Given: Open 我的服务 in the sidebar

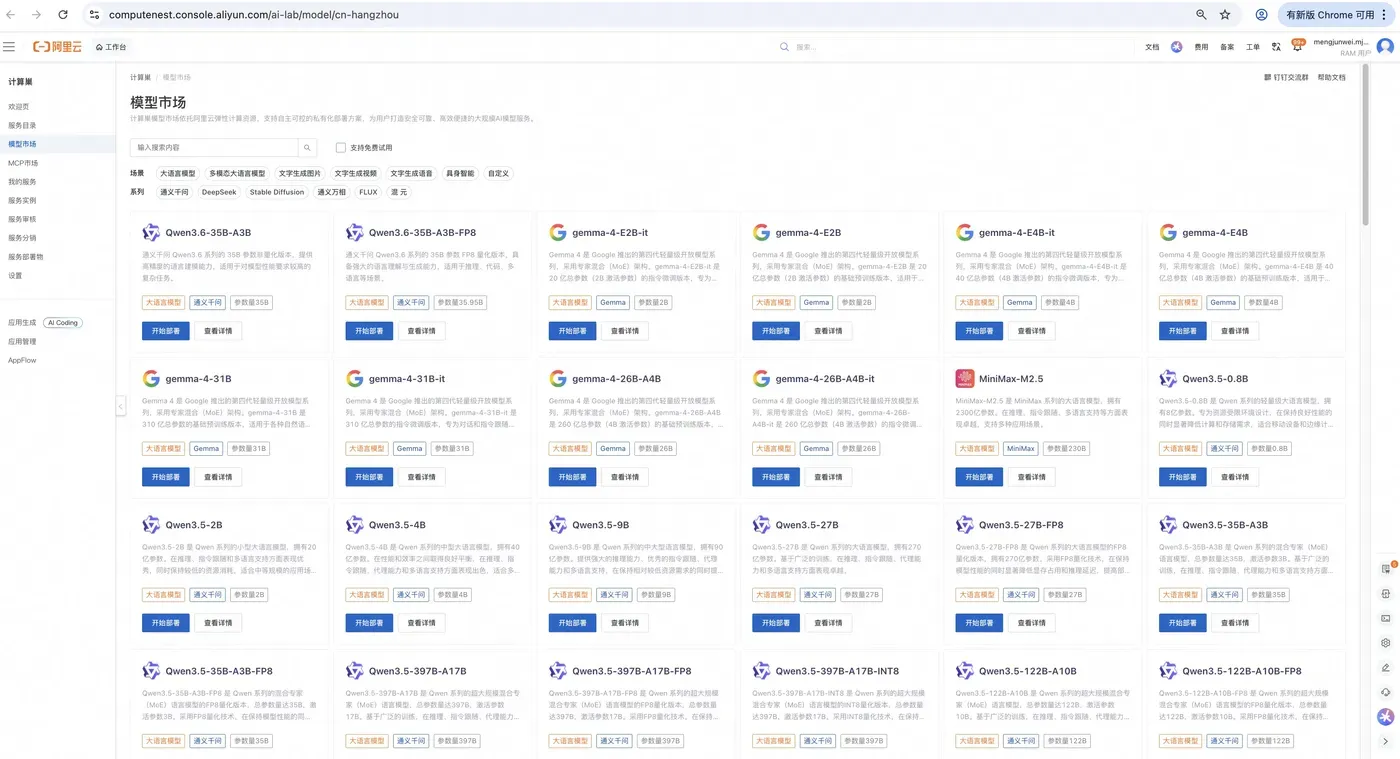Looking at the screenshot, I should coord(22,182).
